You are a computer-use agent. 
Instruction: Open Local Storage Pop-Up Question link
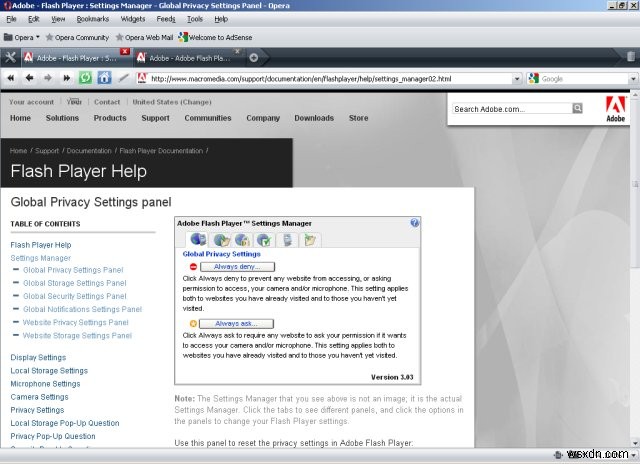65,423
